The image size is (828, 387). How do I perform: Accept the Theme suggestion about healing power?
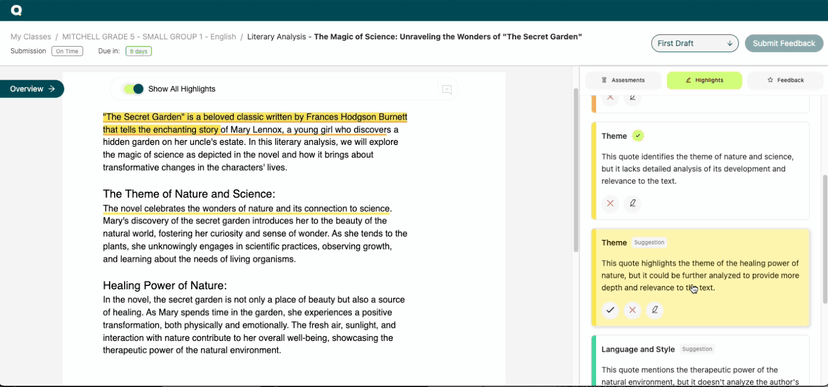click(610, 310)
